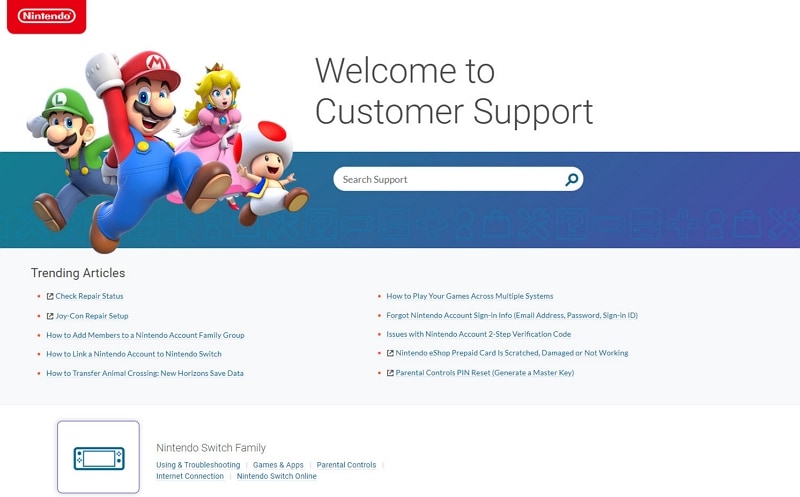Click the Nintendo Switch console icon
800x497 pixels.
(x=98, y=458)
